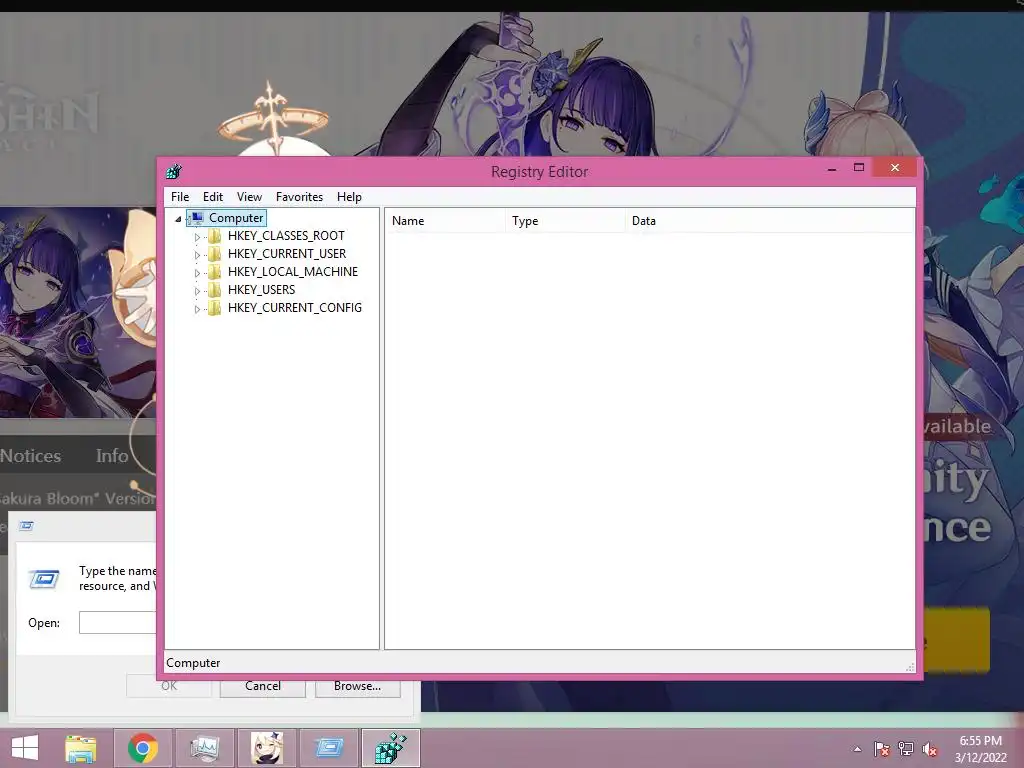This screenshot has height=768, width=1024.
Task: Collapse the Computer tree node
Action: click(178, 219)
